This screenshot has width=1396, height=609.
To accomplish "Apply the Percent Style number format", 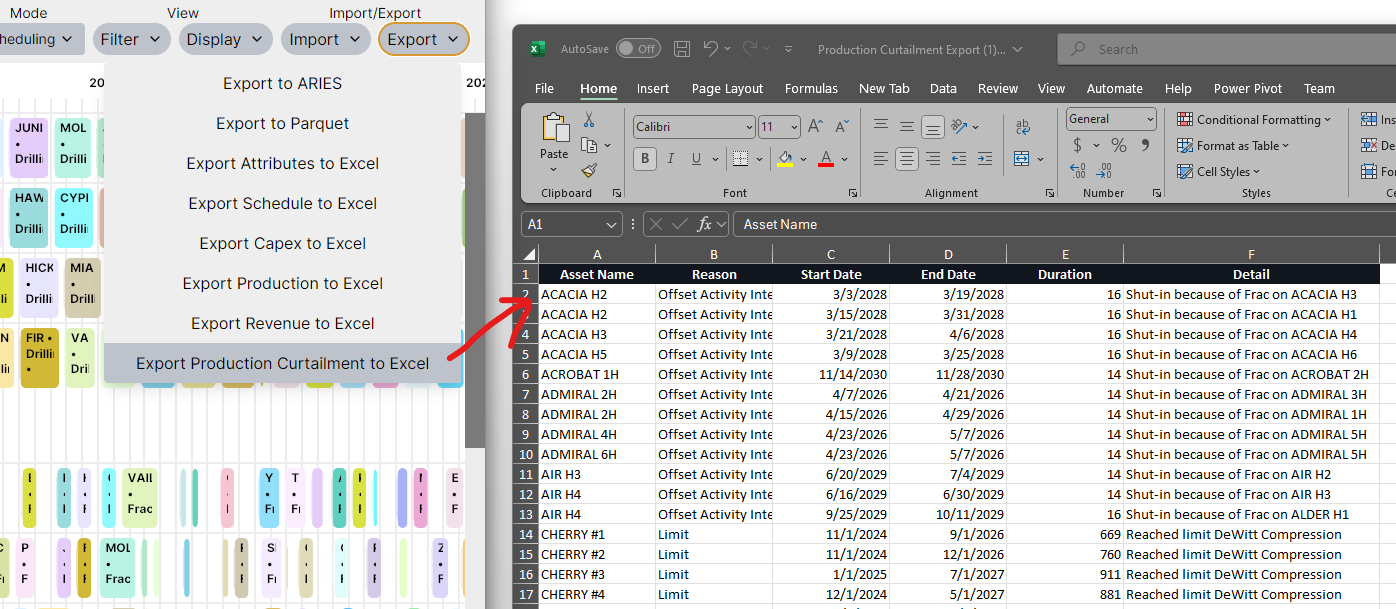I will pos(1117,144).
